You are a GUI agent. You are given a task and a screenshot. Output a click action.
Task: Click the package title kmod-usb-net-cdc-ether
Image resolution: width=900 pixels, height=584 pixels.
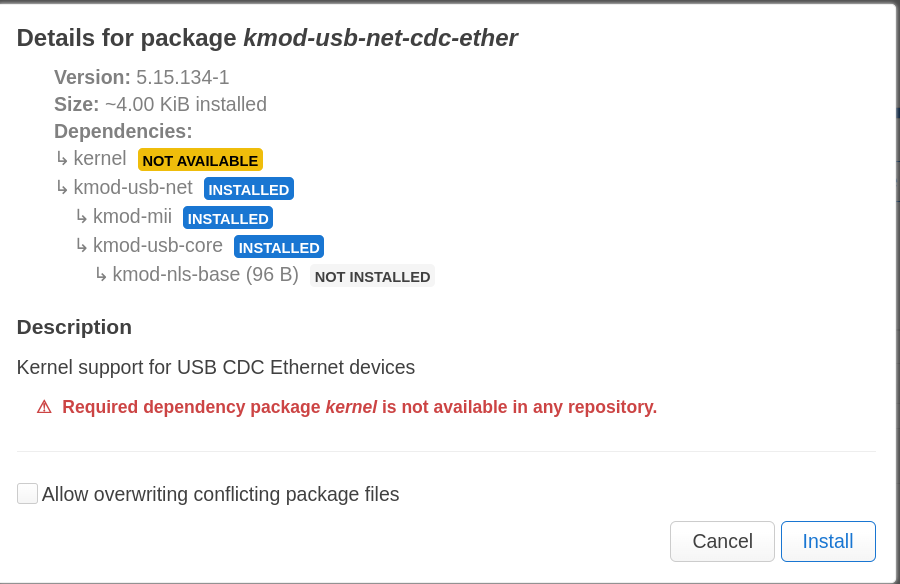pos(380,38)
